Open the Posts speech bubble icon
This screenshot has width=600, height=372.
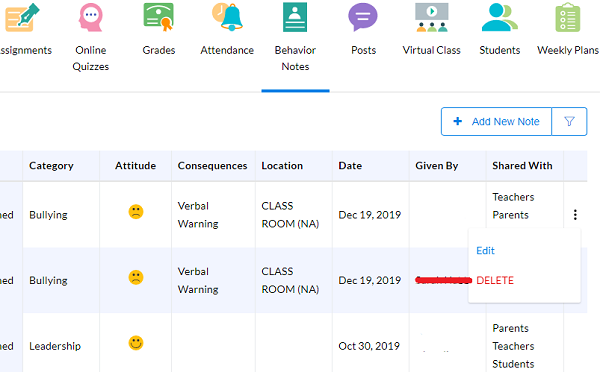[x=363, y=17]
